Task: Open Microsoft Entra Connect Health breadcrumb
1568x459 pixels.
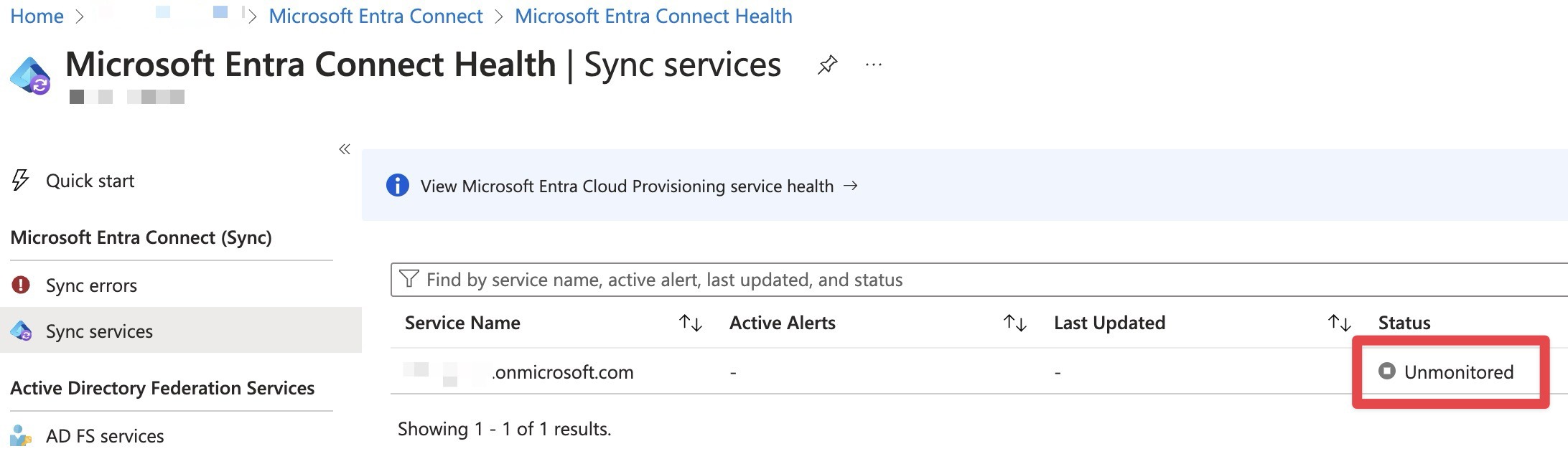Action: click(653, 16)
